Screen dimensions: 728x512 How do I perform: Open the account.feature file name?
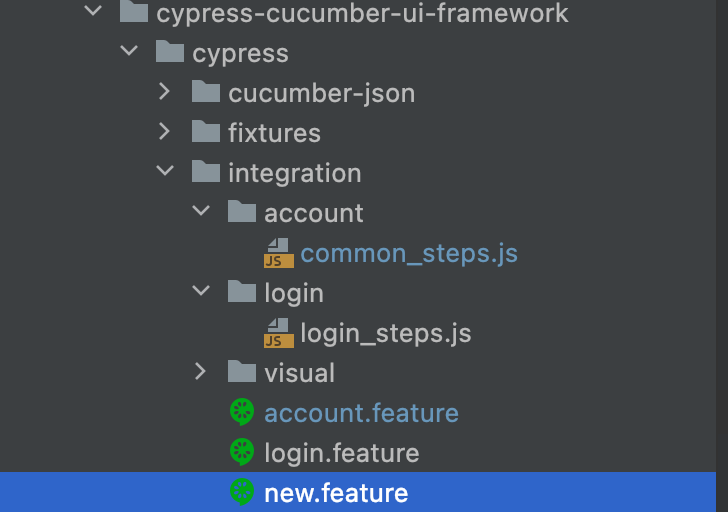[361, 412]
